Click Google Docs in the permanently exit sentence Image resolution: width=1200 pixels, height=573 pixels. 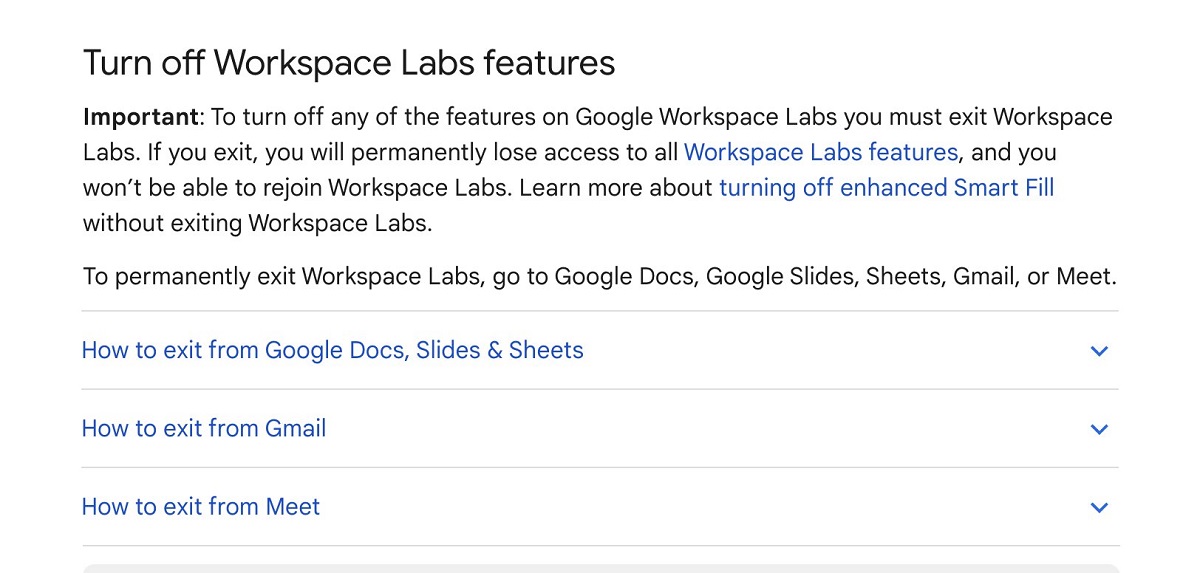pos(624,276)
